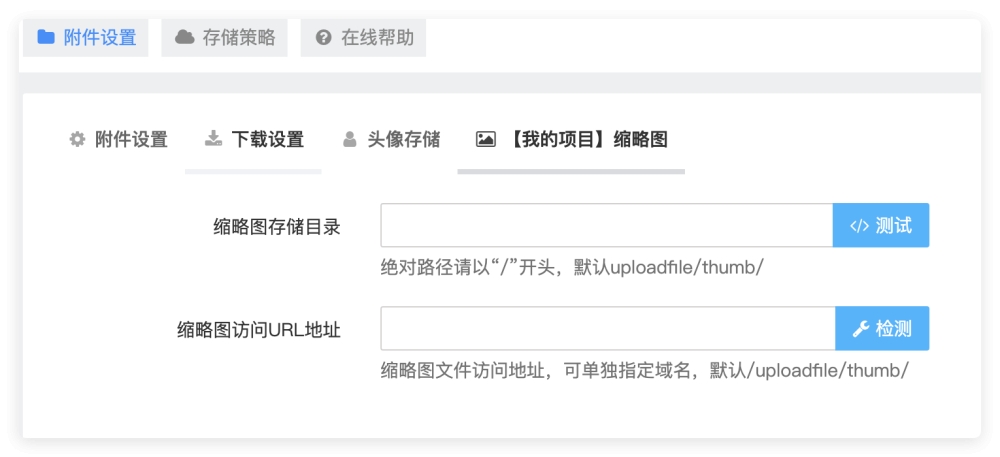The image size is (1000, 457).
Task: Open the 头像存储 sub-tab
Action: pos(390,139)
